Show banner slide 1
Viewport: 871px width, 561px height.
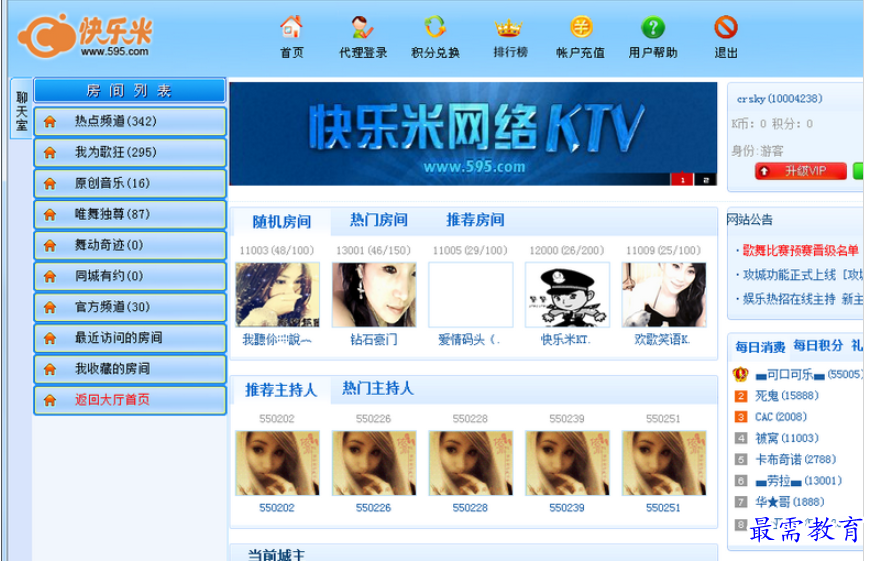(682, 180)
